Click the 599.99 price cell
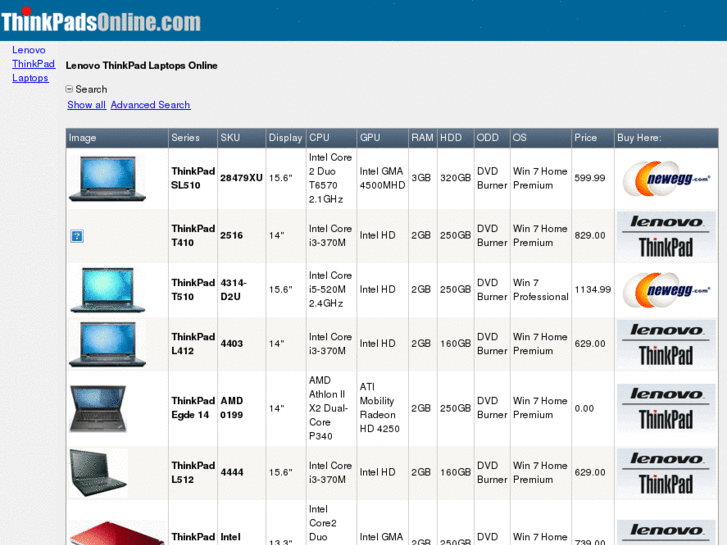 593,178
